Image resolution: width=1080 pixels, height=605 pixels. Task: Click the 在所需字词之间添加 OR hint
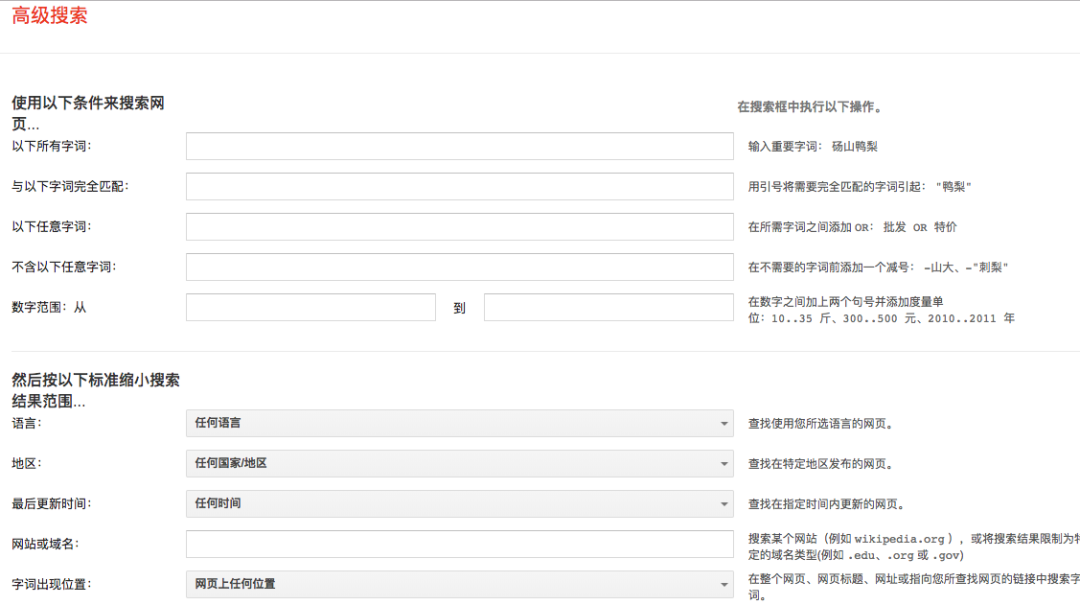click(852, 227)
